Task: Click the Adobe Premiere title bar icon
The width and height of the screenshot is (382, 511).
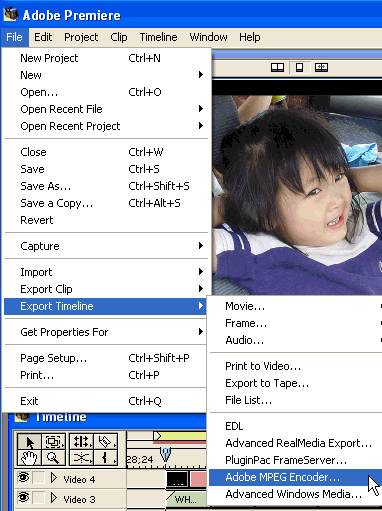Action: [11, 14]
